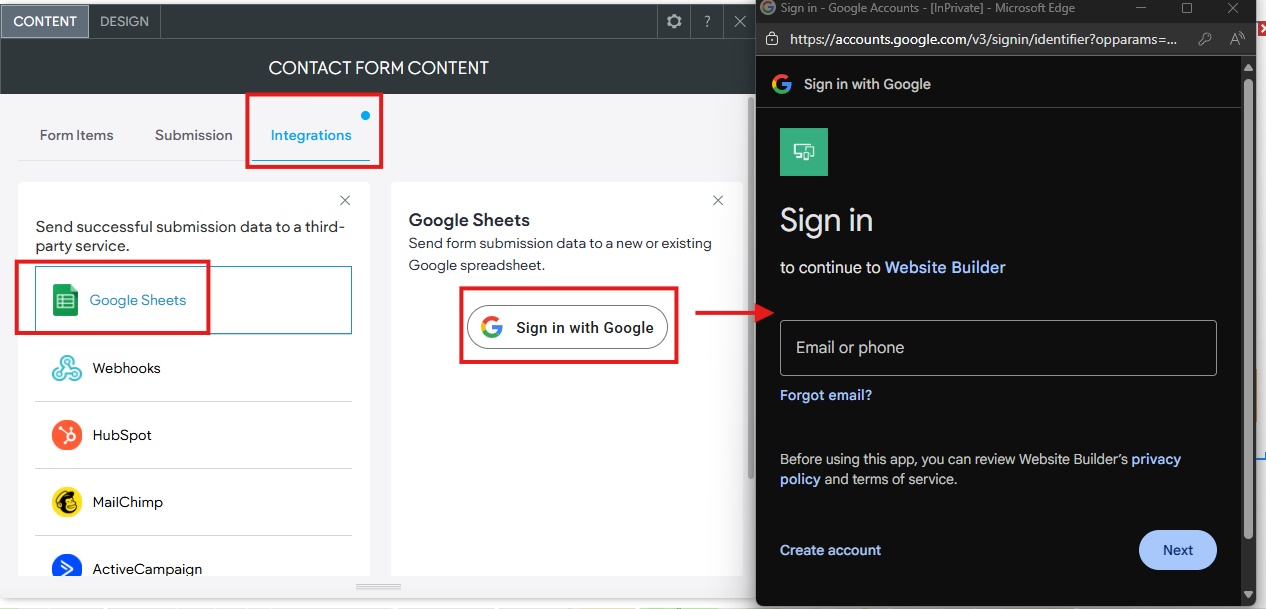Switch to the DESIGN tab
1266x609 pixels.
click(x=124, y=21)
